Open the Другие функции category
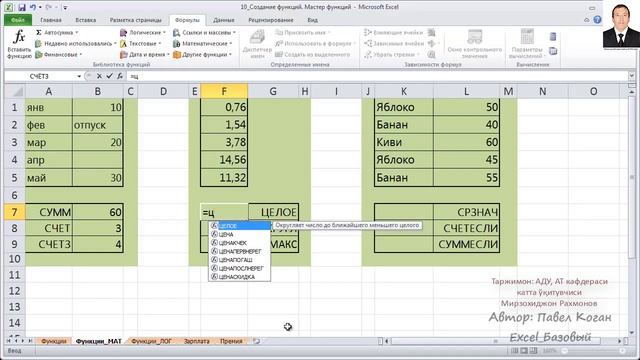 pyautogui.click(x=202, y=54)
